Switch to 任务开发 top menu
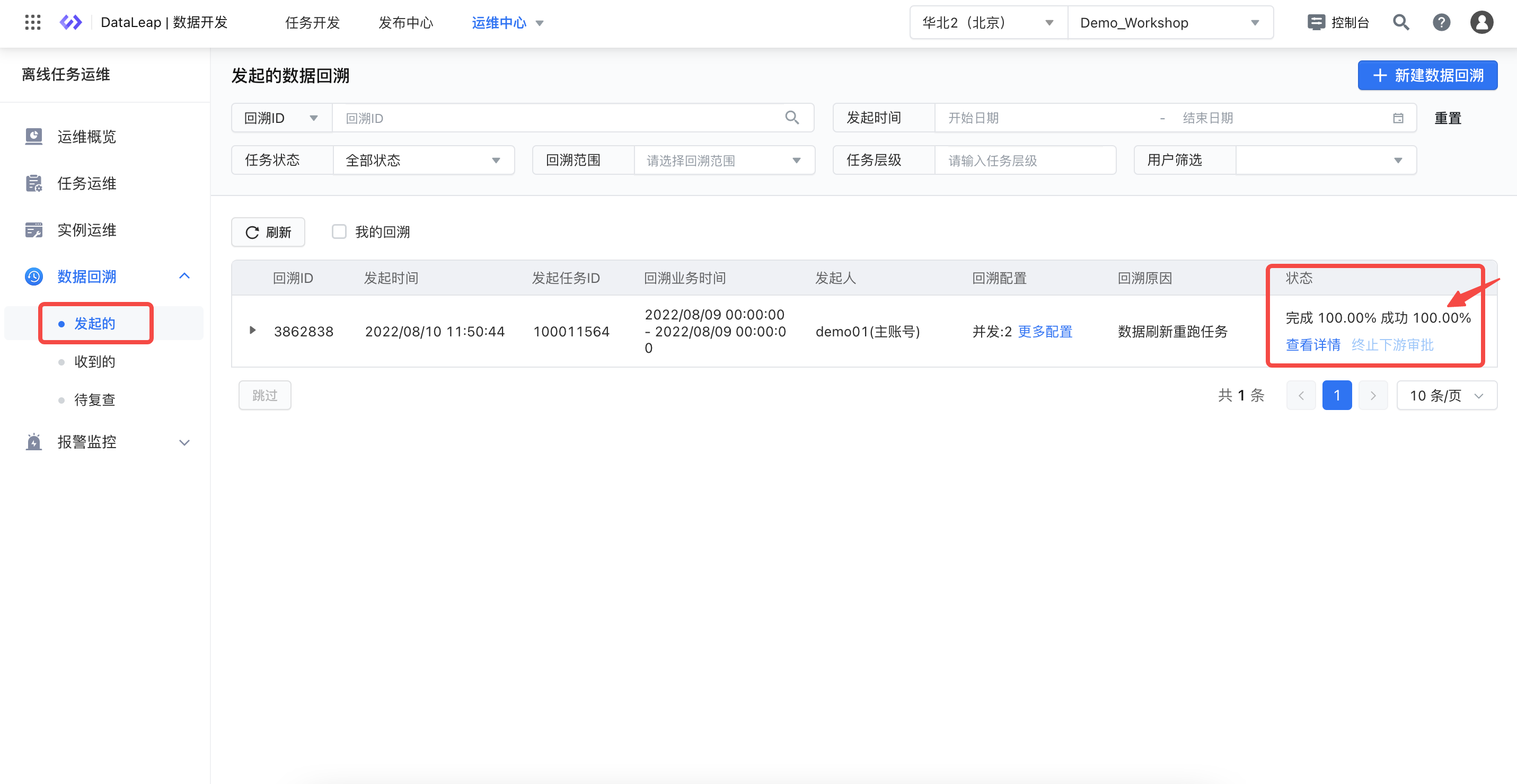Viewport: 1517px width, 784px height. point(312,22)
